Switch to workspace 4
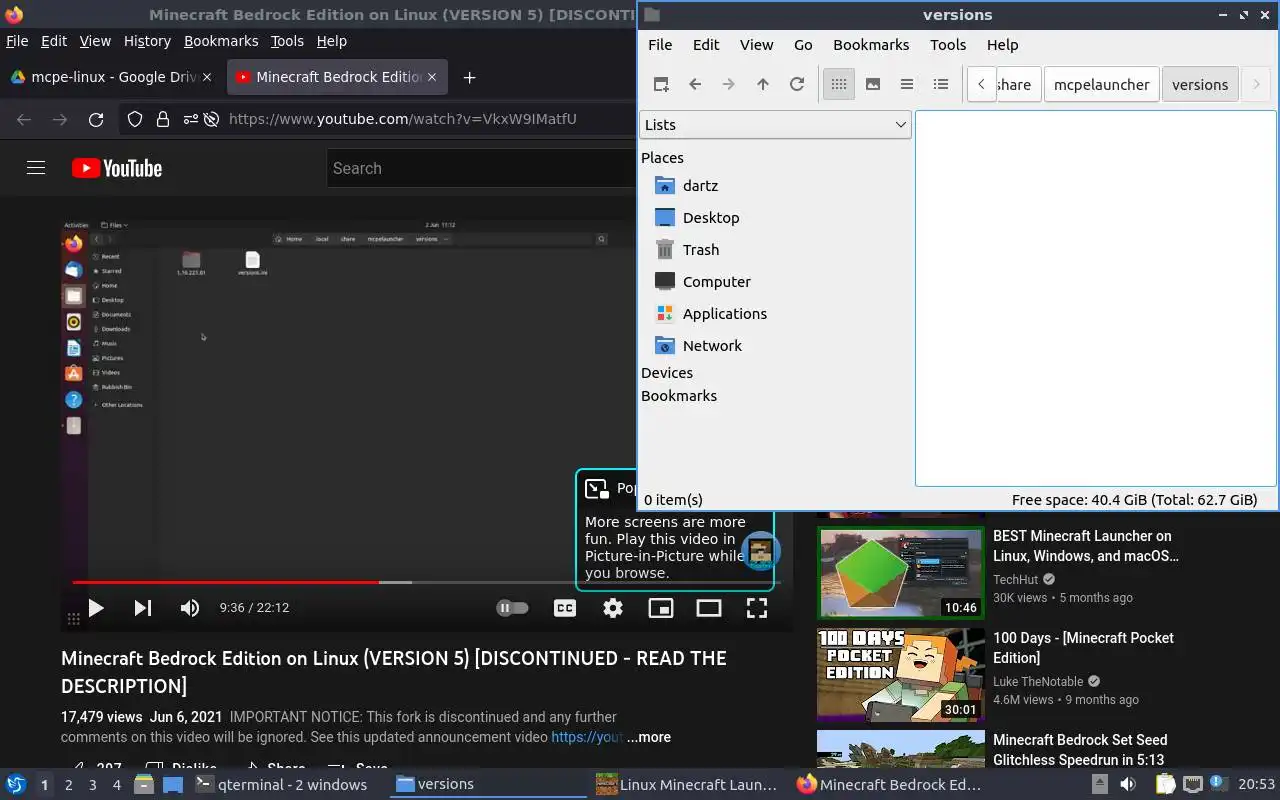 (116, 785)
